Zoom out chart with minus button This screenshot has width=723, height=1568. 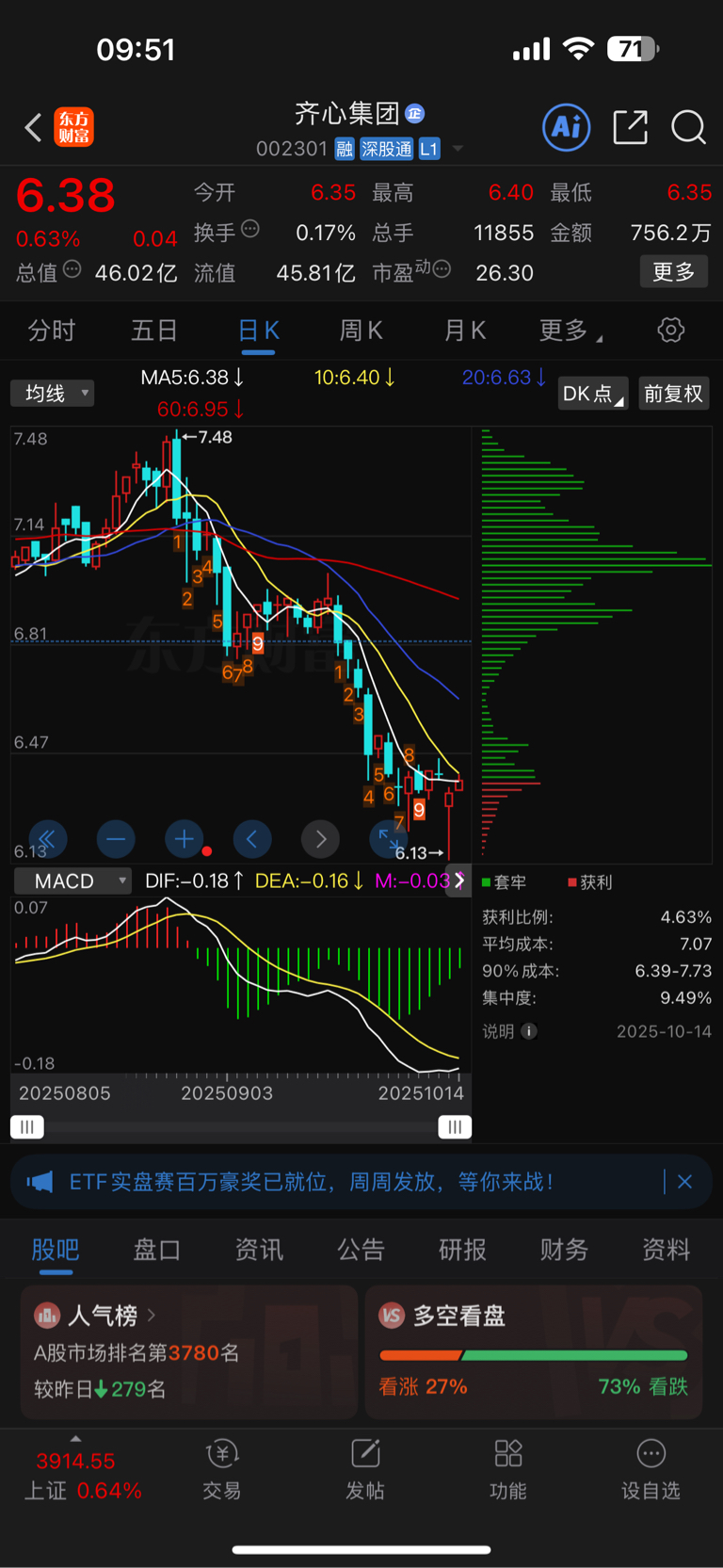click(x=116, y=838)
